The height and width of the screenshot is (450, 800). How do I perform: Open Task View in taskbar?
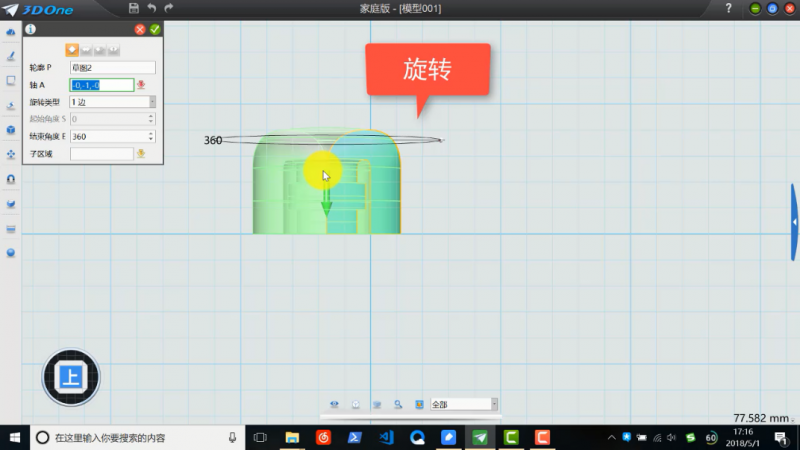260,438
